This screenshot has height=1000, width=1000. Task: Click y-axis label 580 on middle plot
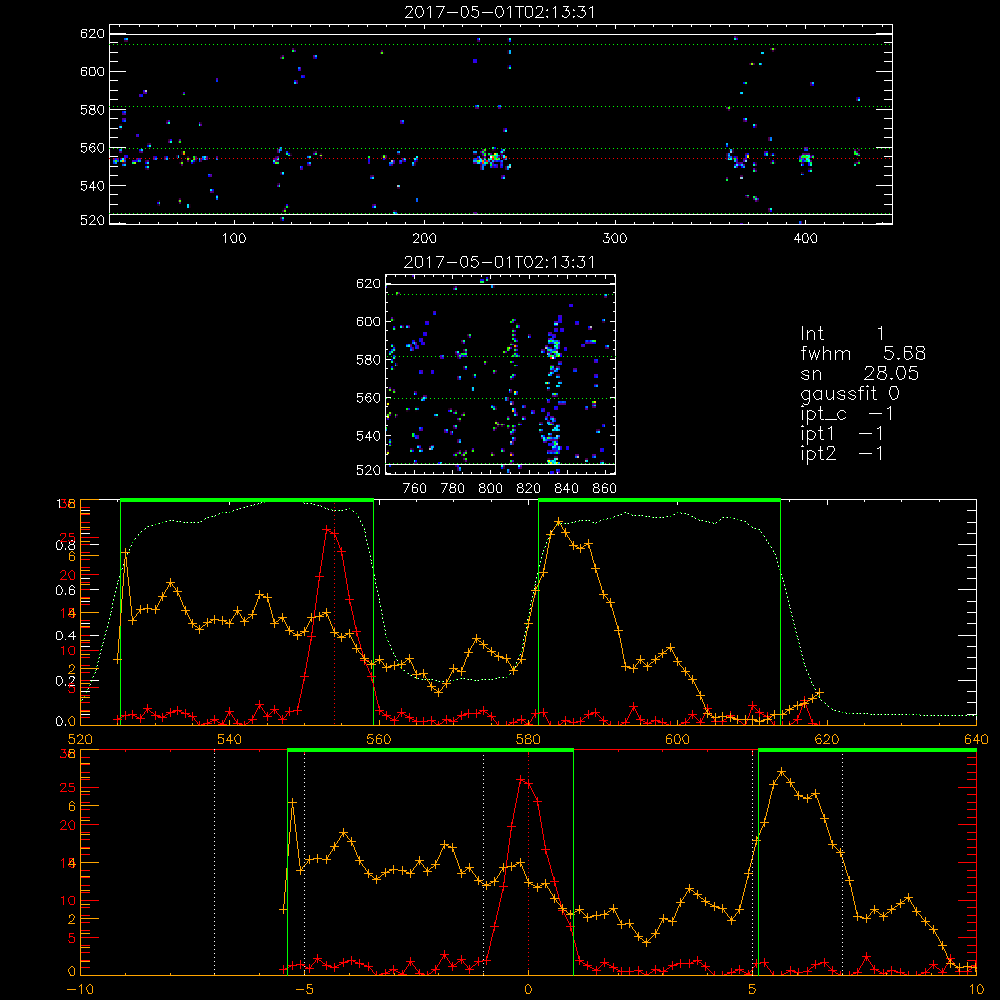368,360
